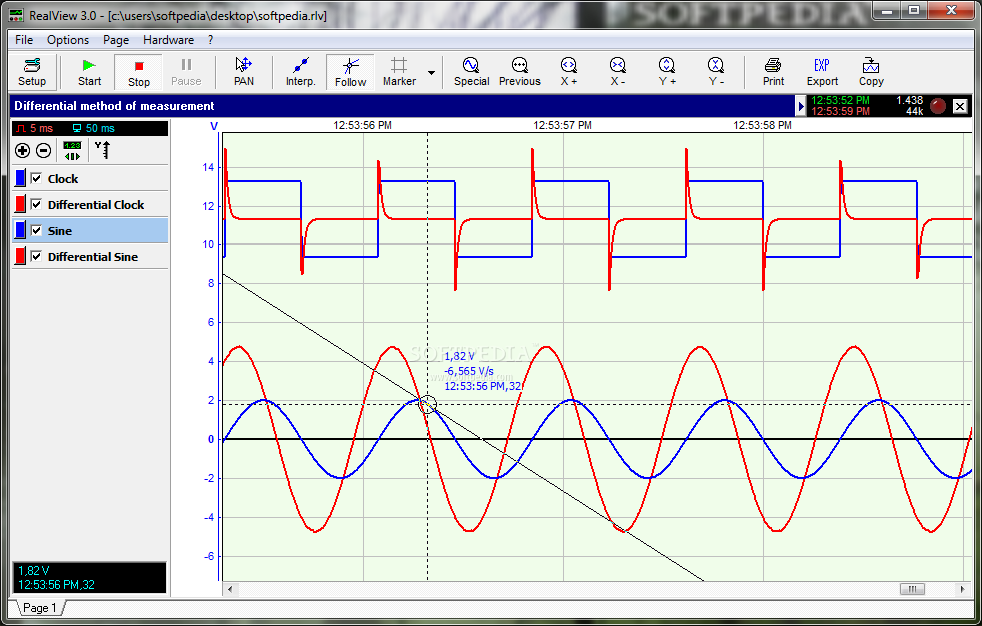
Task: Open the File menu
Action: point(24,40)
